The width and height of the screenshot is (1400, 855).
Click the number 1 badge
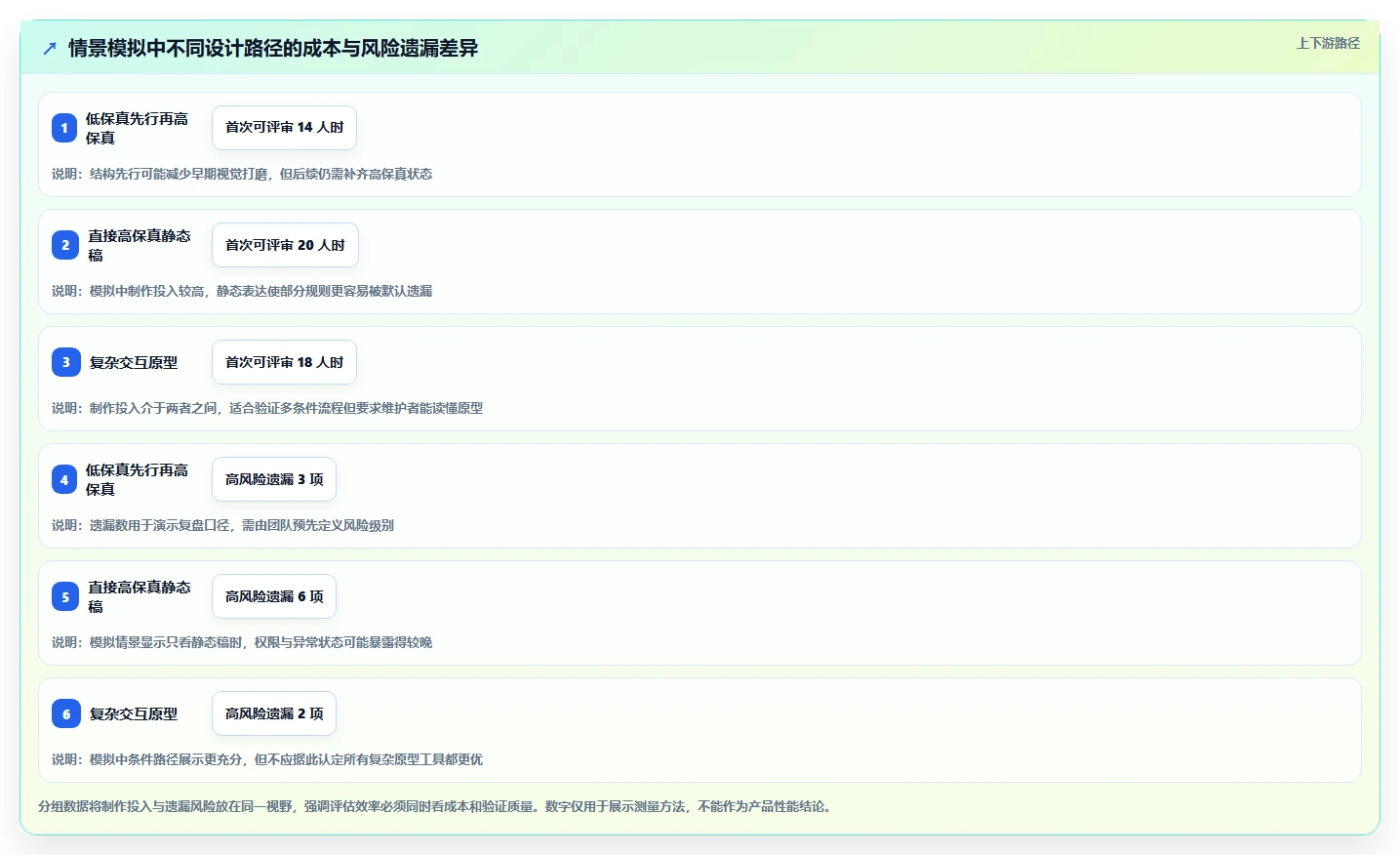pos(64,128)
